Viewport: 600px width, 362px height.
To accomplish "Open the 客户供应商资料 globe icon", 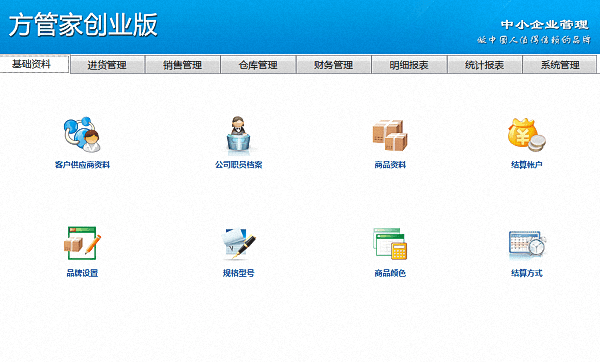I will (x=82, y=135).
